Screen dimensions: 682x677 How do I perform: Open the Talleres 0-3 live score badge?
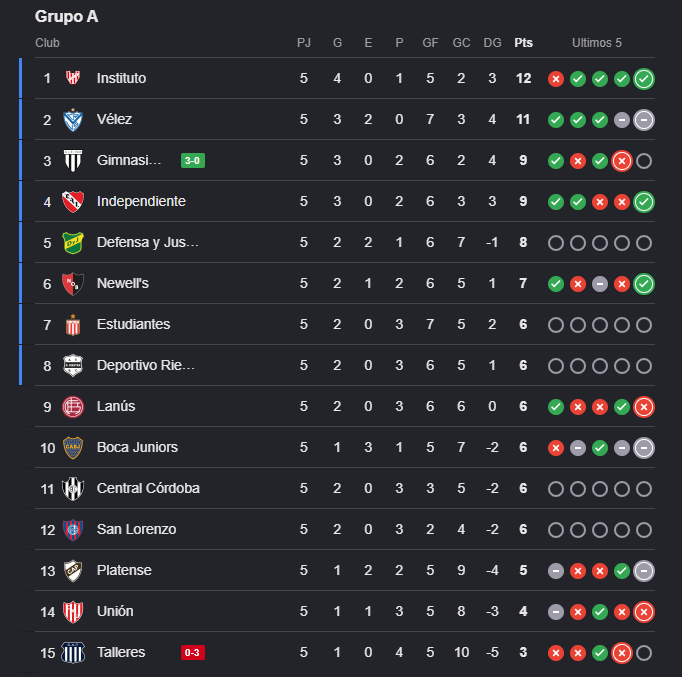pyautogui.click(x=193, y=652)
